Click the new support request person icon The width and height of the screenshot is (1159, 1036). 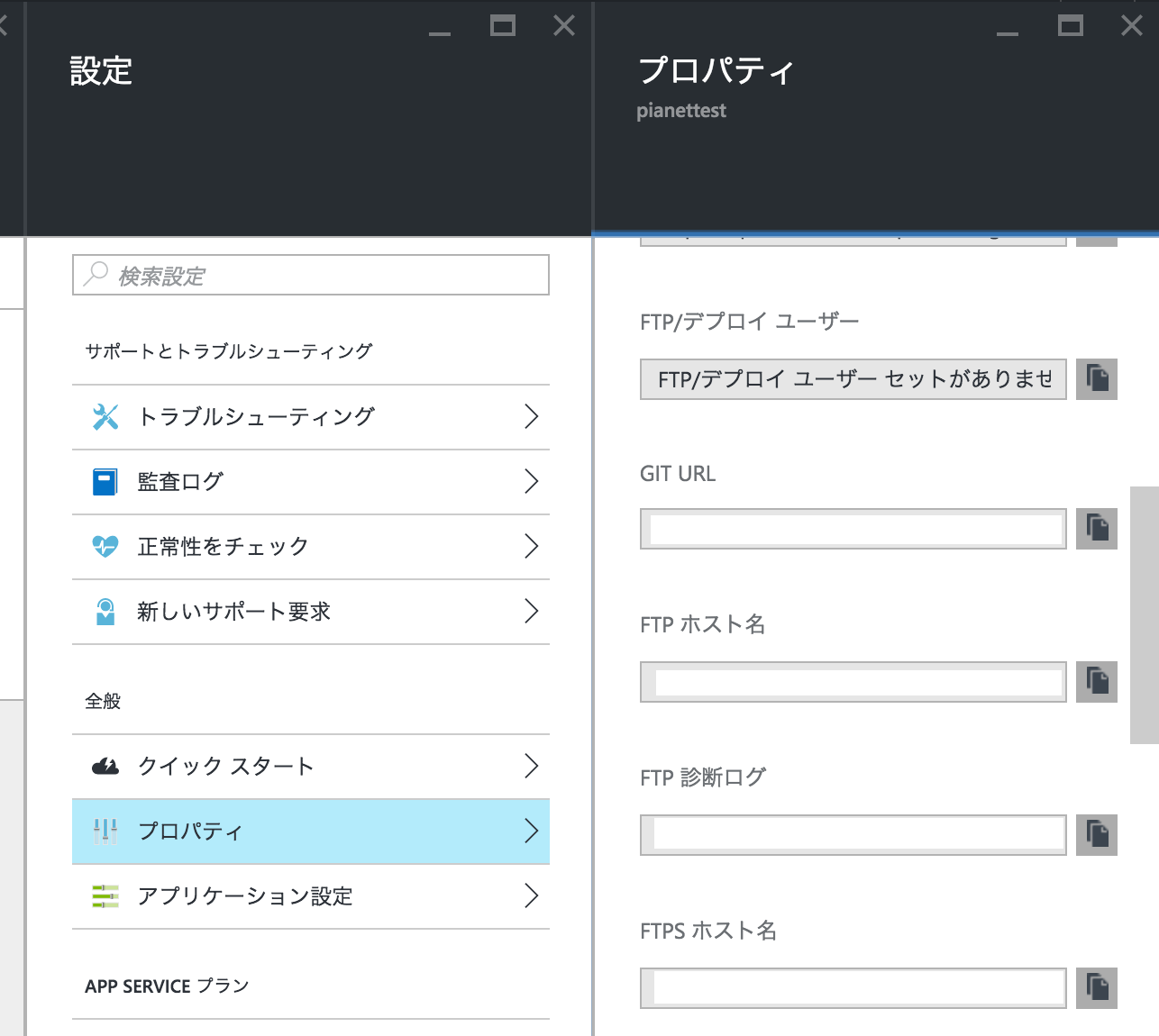coord(105,612)
